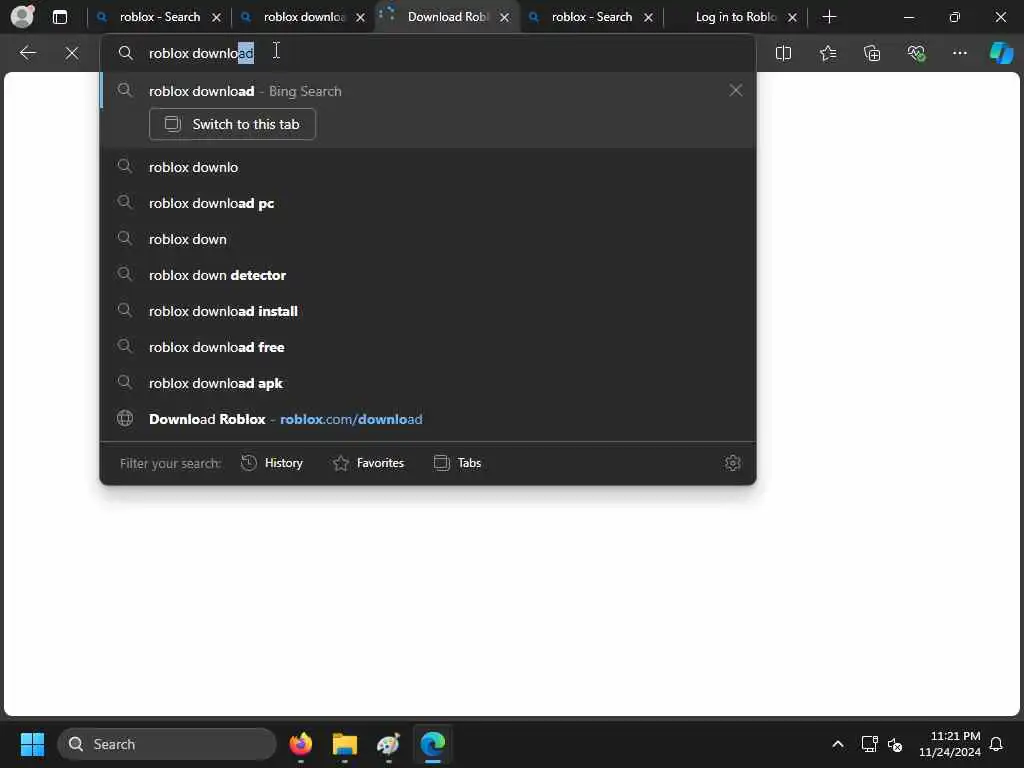Select Microsoft Edge in the taskbar
1024x768 pixels.
click(432, 744)
